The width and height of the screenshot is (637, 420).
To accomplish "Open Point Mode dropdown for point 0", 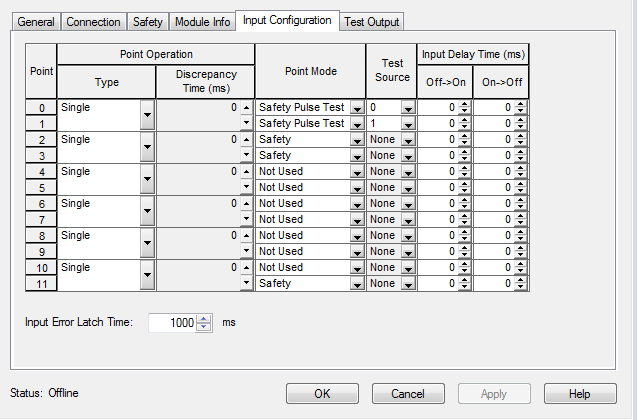I will [x=357, y=107].
